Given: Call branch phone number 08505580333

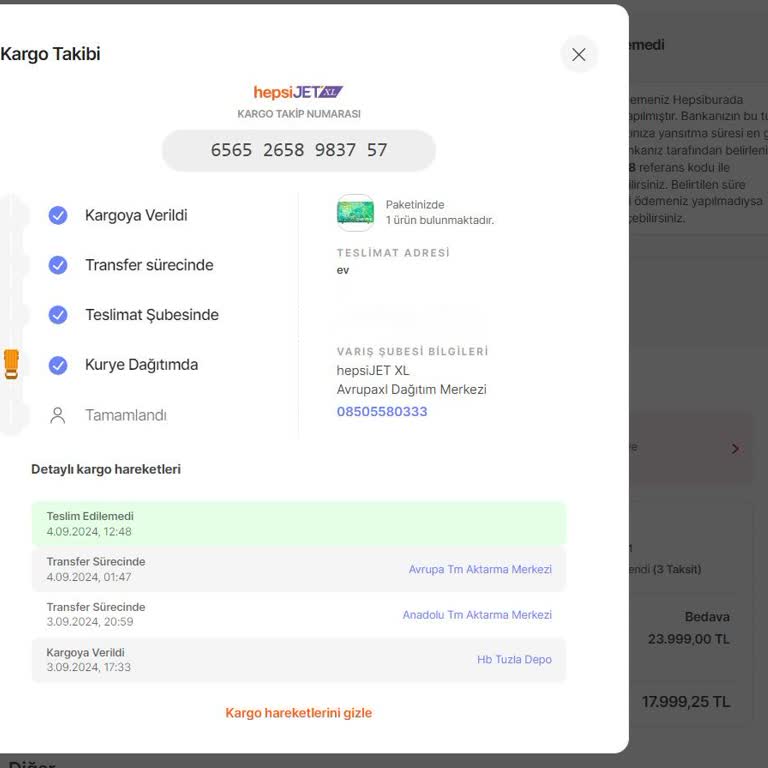Looking at the screenshot, I should (x=382, y=412).
